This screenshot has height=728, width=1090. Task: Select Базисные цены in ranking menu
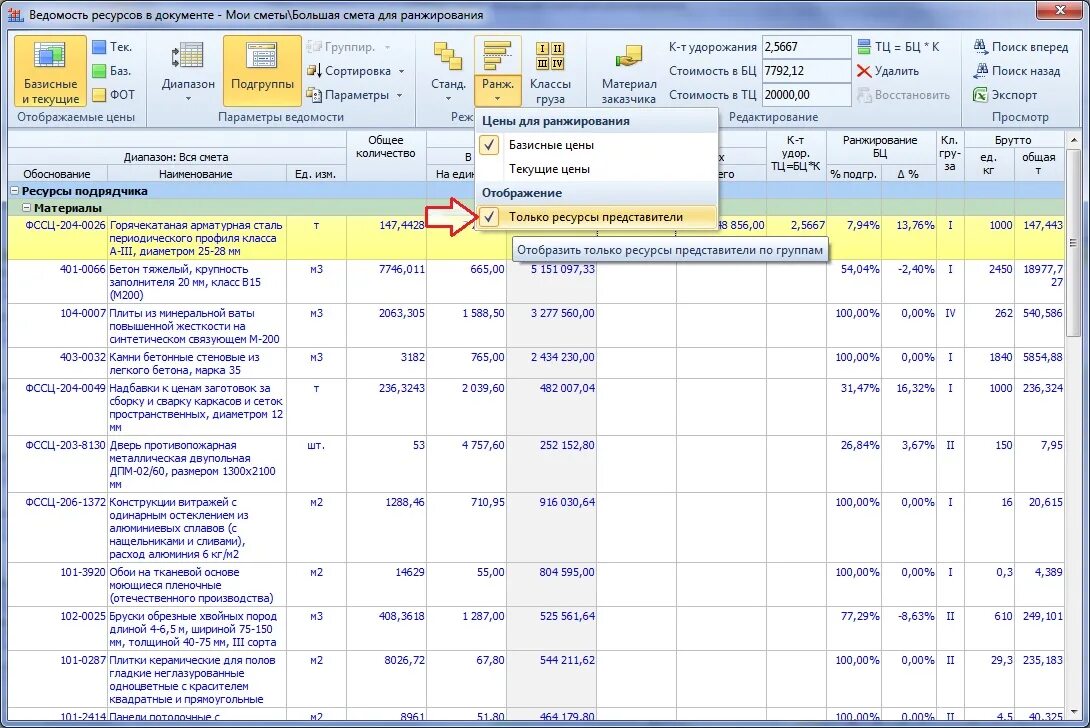click(597, 145)
